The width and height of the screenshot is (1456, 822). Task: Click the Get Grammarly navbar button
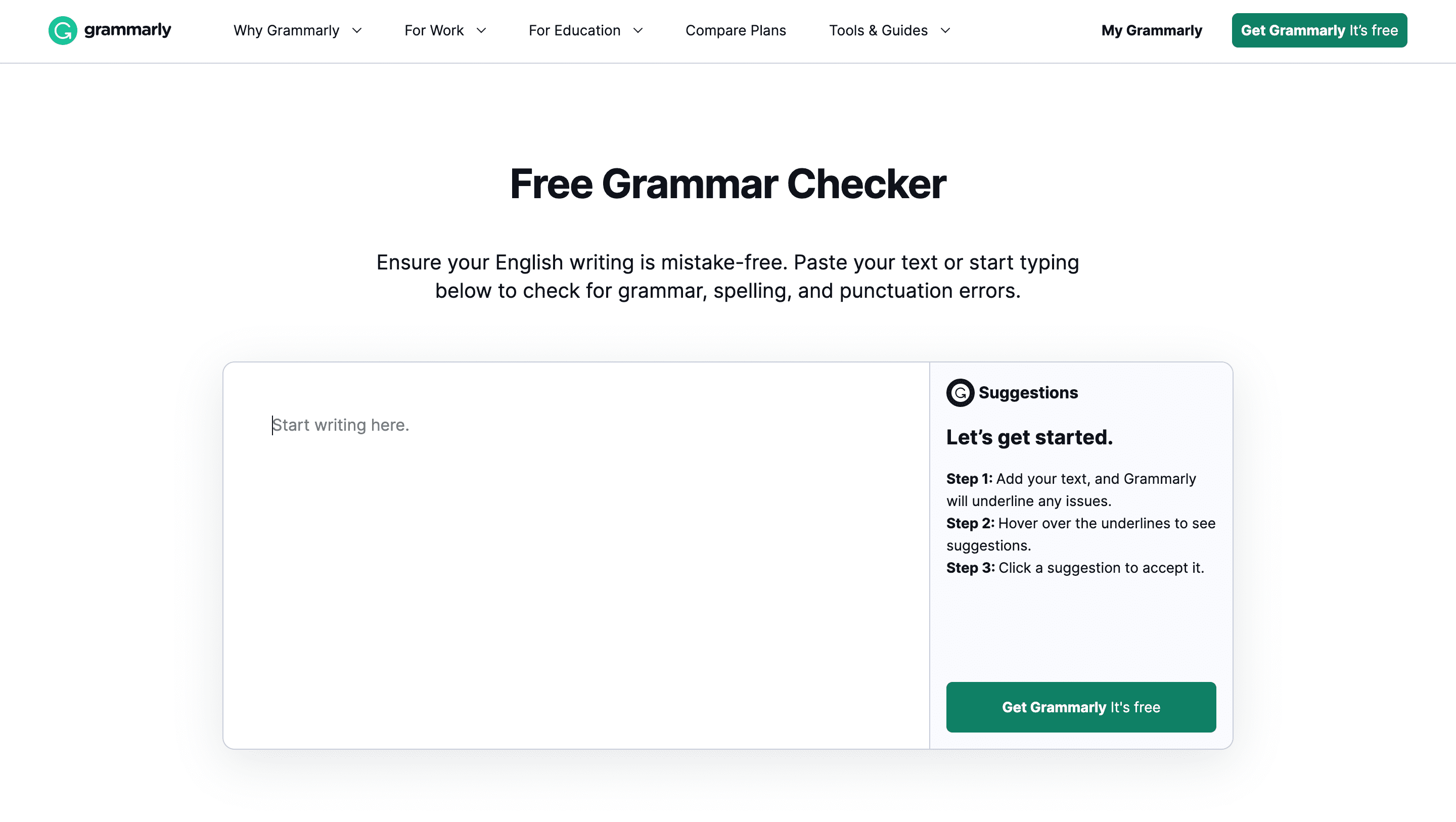click(1319, 30)
